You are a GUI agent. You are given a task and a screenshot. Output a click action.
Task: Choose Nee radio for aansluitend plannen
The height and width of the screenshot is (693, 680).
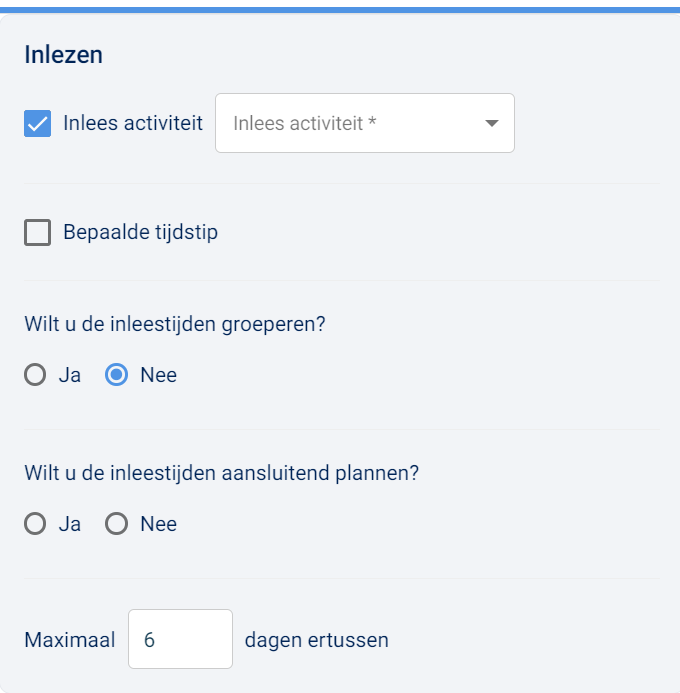tap(117, 524)
